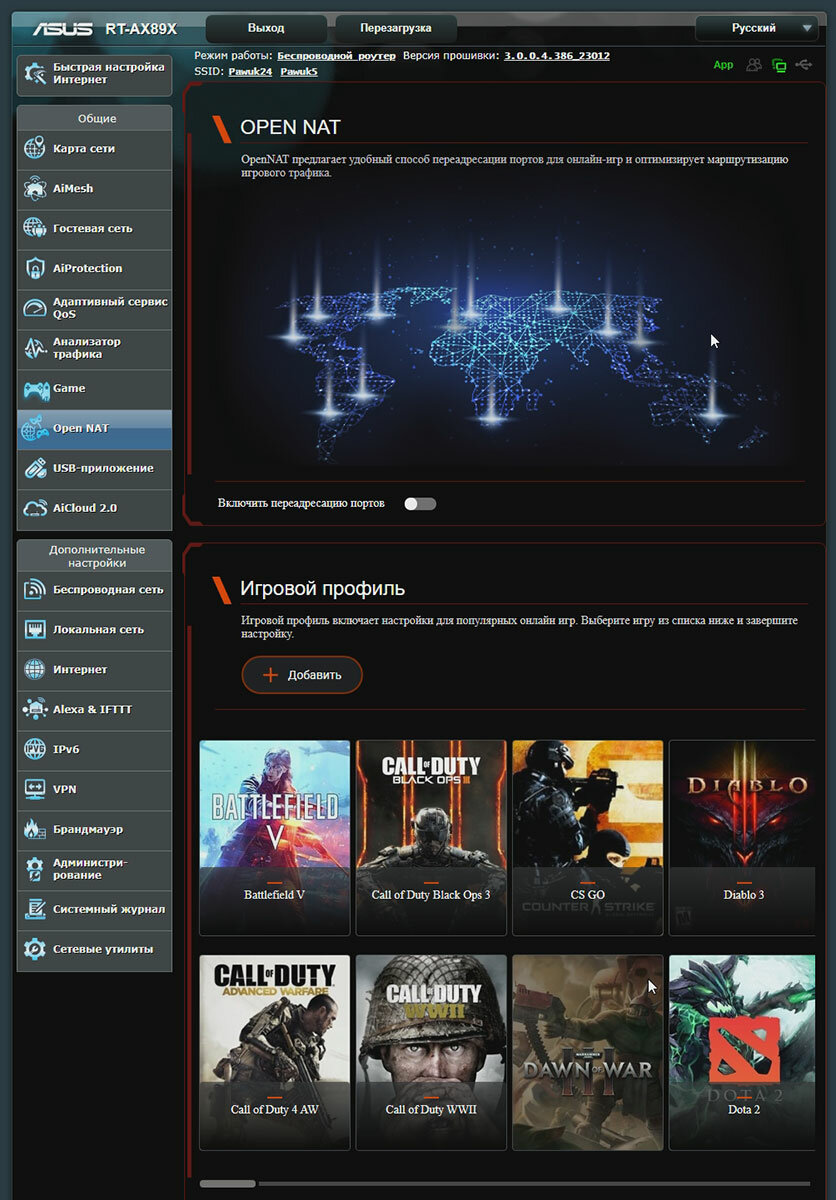The height and width of the screenshot is (1200, 836).
Task: Select the Call of Duty 4 AW card
Action: [275, 1053]
